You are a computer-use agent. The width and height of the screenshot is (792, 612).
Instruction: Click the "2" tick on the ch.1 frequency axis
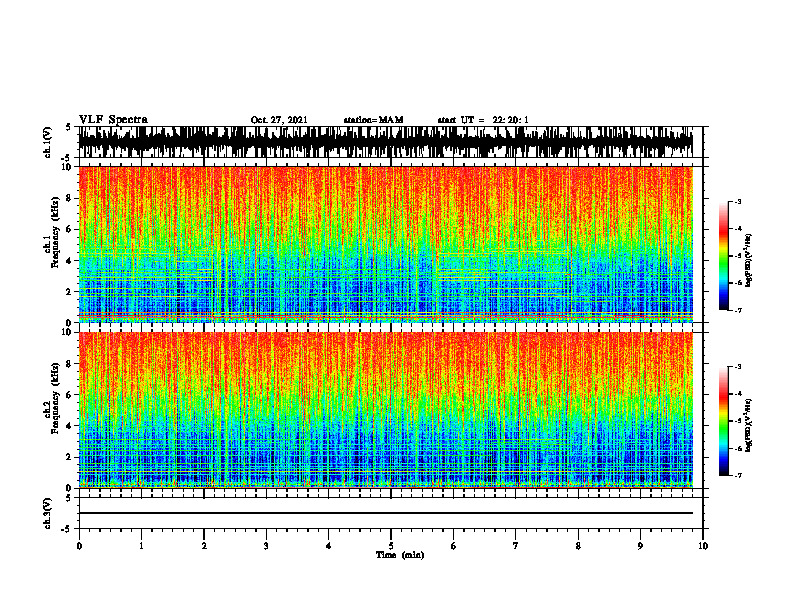69,291
